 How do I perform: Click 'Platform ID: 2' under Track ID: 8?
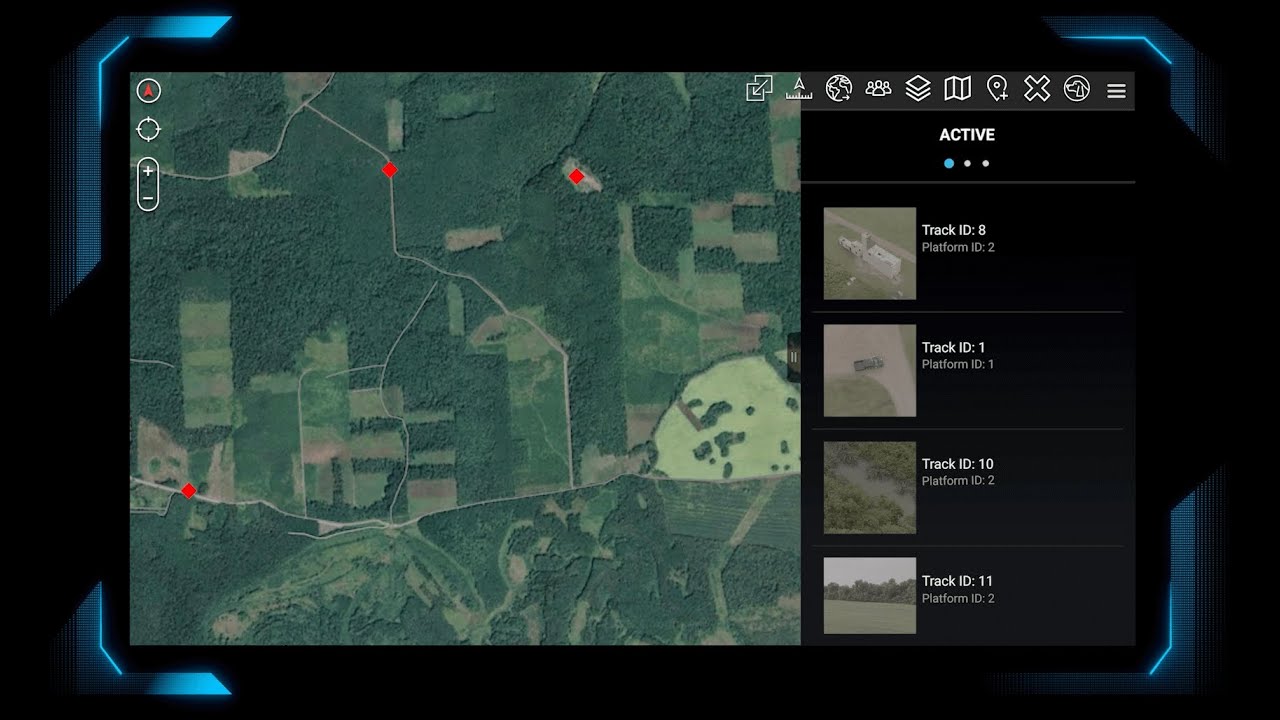tap(958, 247)
